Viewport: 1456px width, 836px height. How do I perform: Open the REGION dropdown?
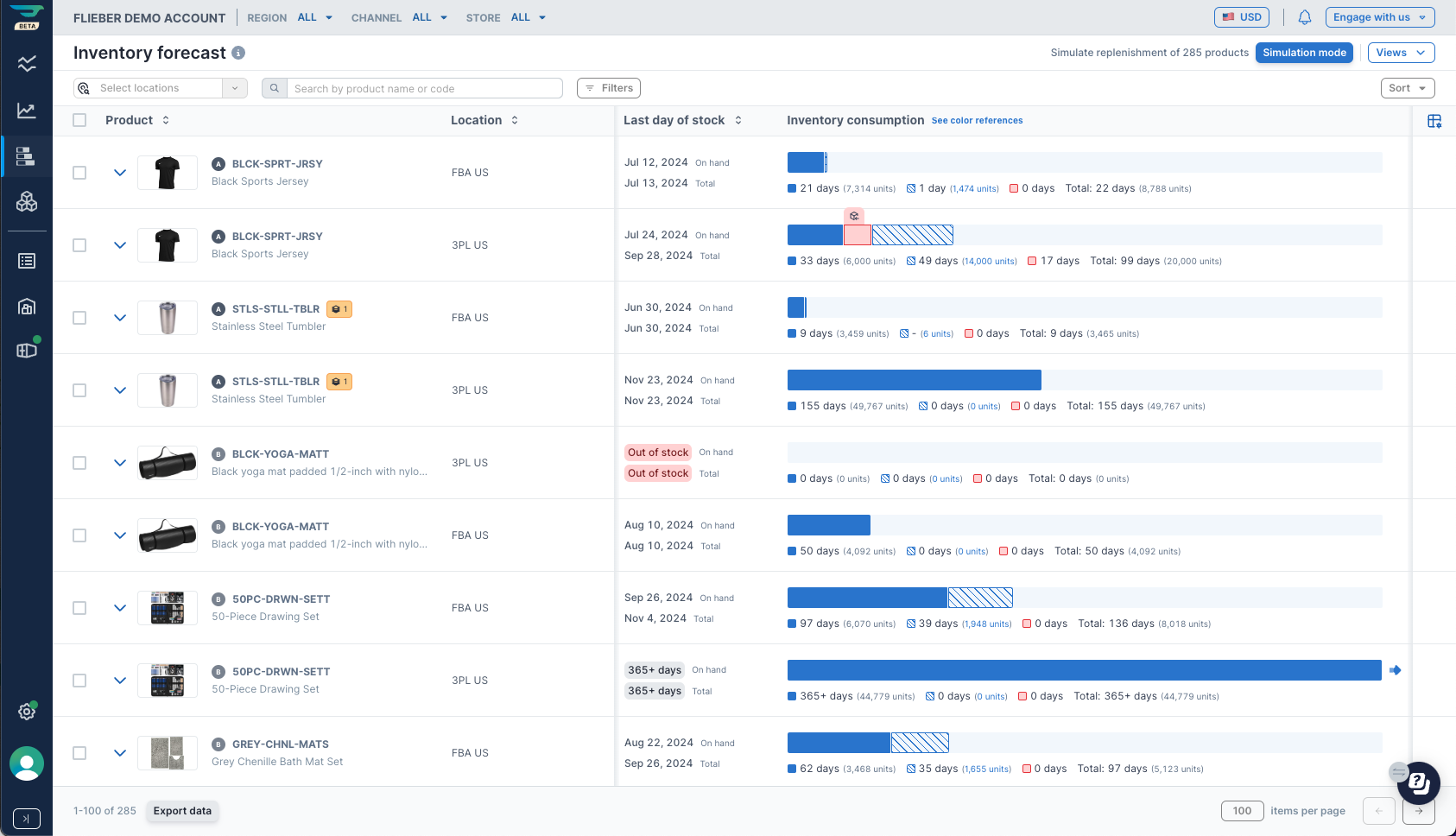(x=314, y=17)
